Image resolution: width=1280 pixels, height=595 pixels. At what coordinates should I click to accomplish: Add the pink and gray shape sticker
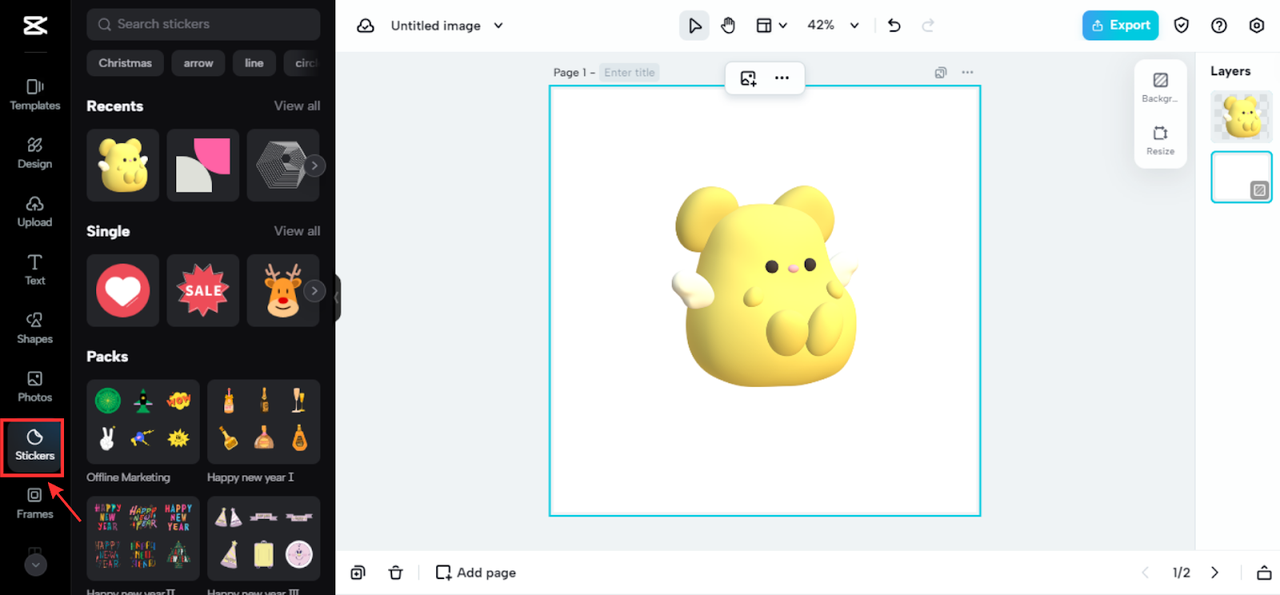coord(203,165)
